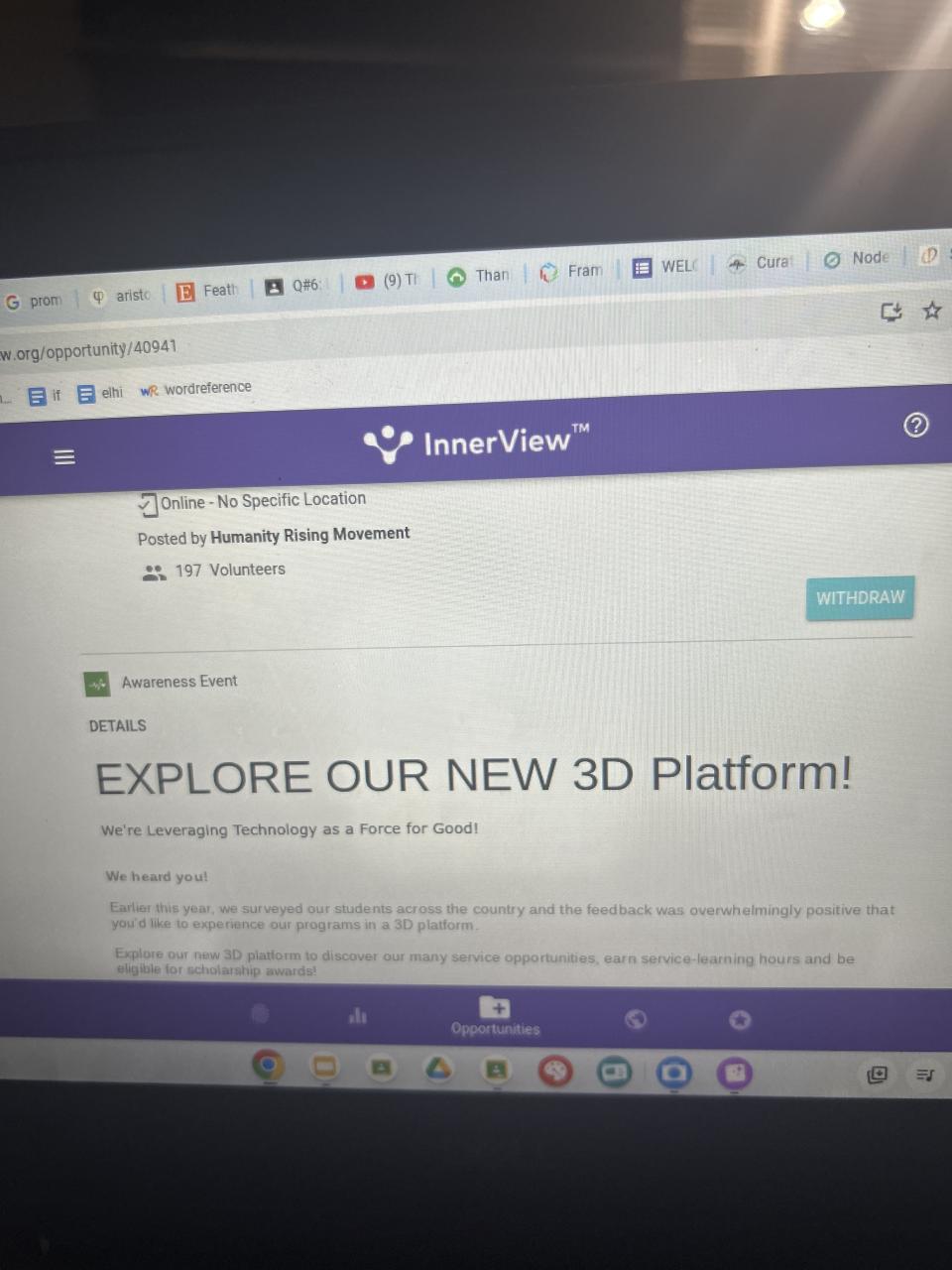Switch to the 'Cura' browser tab
The image size is (952, 1270).
point(761,263)
